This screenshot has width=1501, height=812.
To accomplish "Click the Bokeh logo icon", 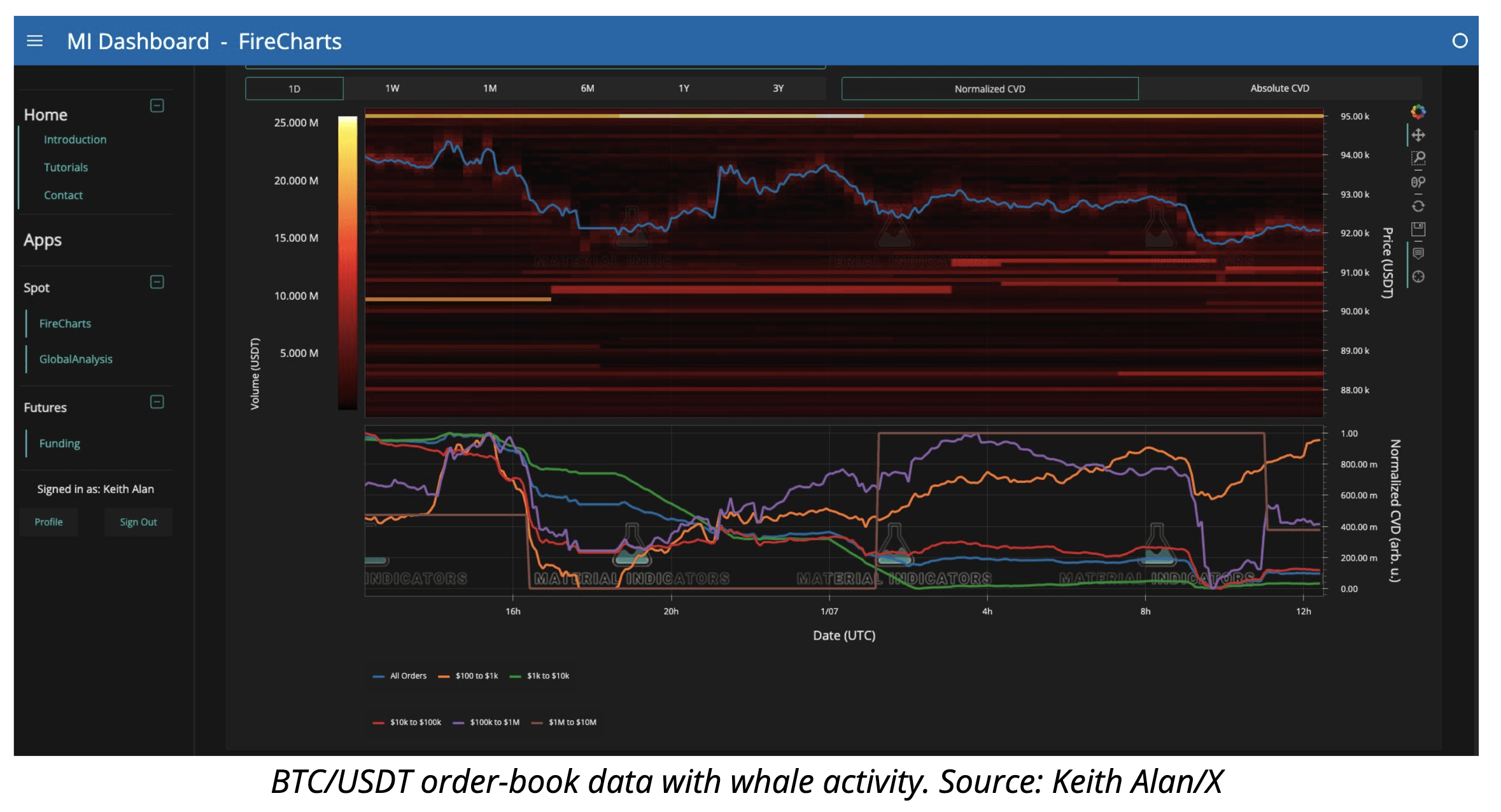I will click(x=1418, y=112).
